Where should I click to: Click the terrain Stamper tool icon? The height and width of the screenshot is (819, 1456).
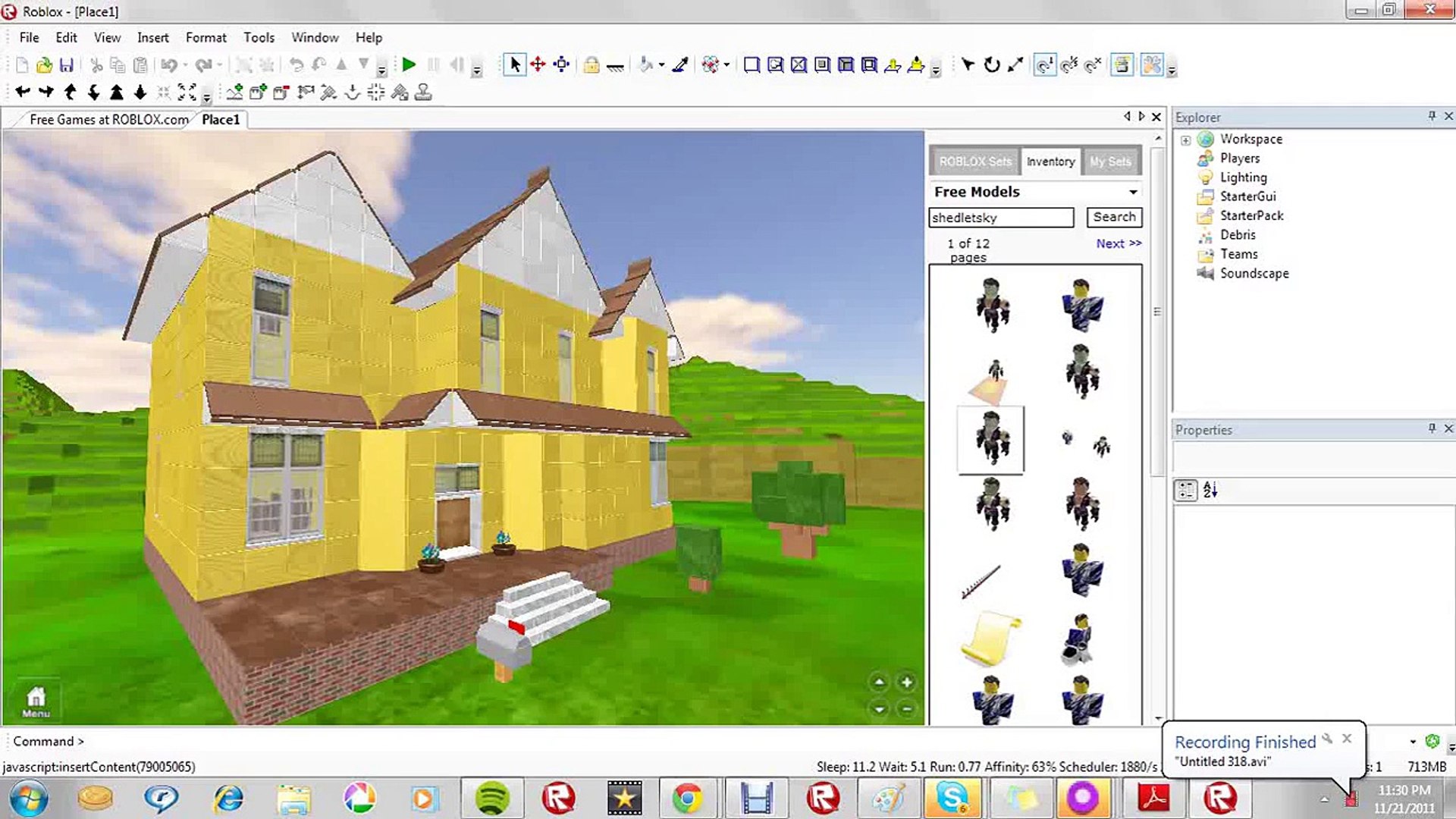pyautogui.click(x=423, y=93)
